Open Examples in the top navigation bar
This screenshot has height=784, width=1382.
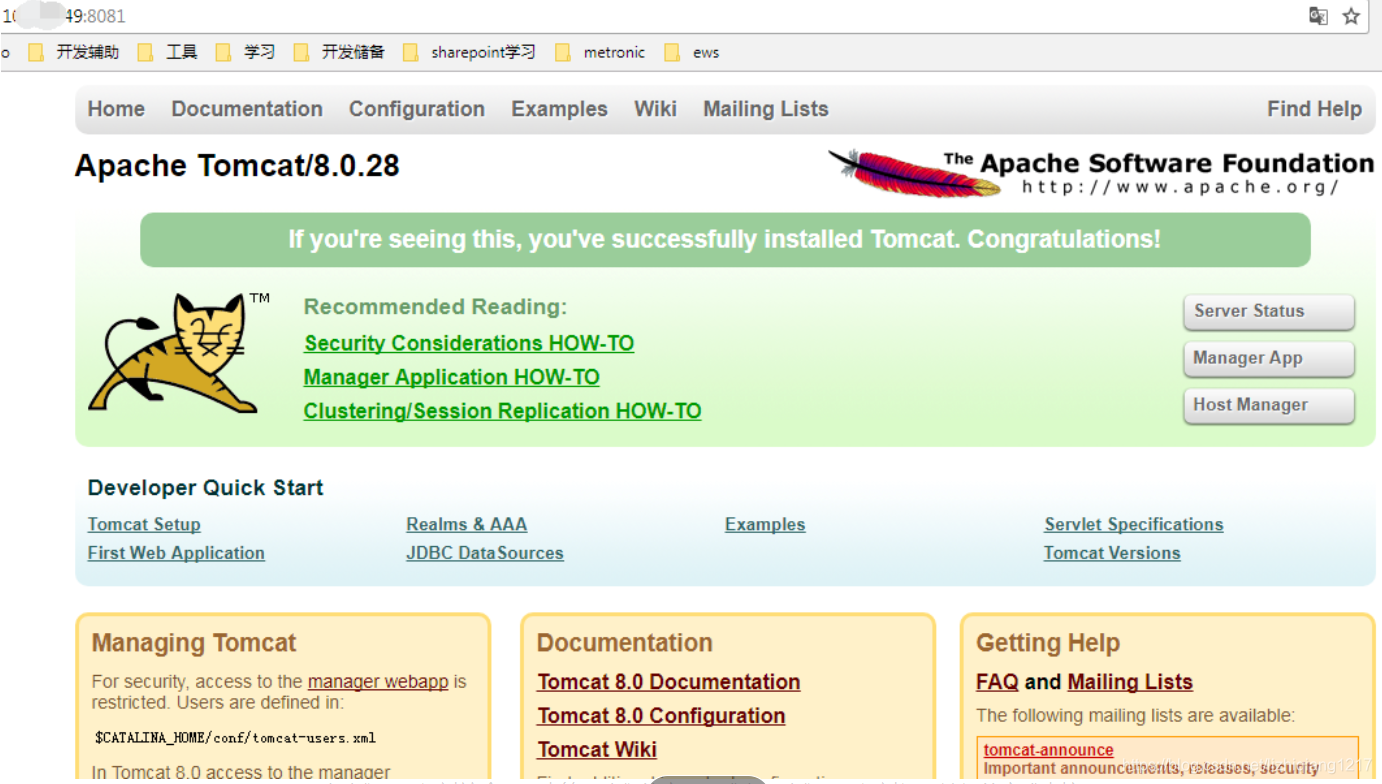pyautogui.click(x=559, y=109)
